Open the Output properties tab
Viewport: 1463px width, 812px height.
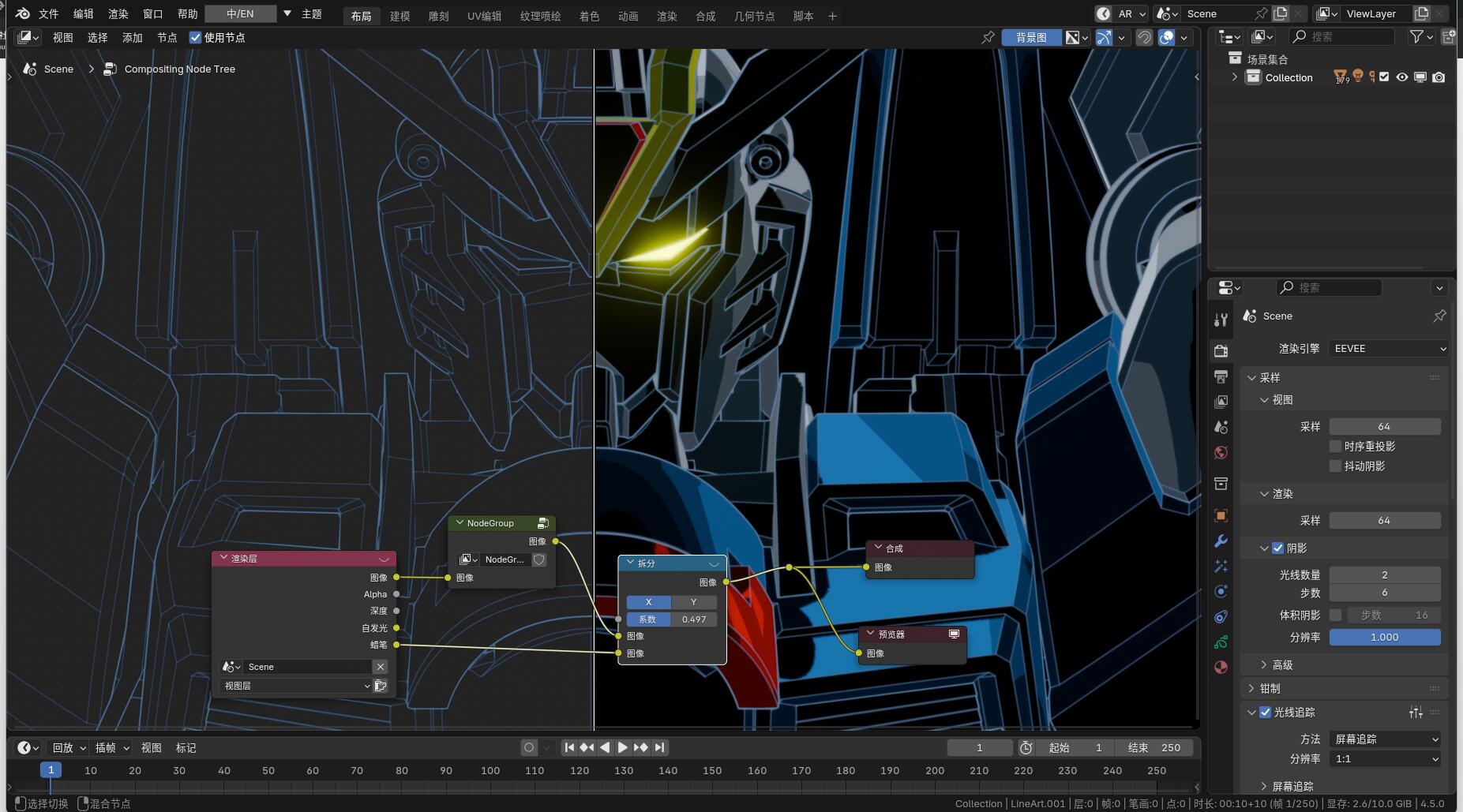[1221, 376]
